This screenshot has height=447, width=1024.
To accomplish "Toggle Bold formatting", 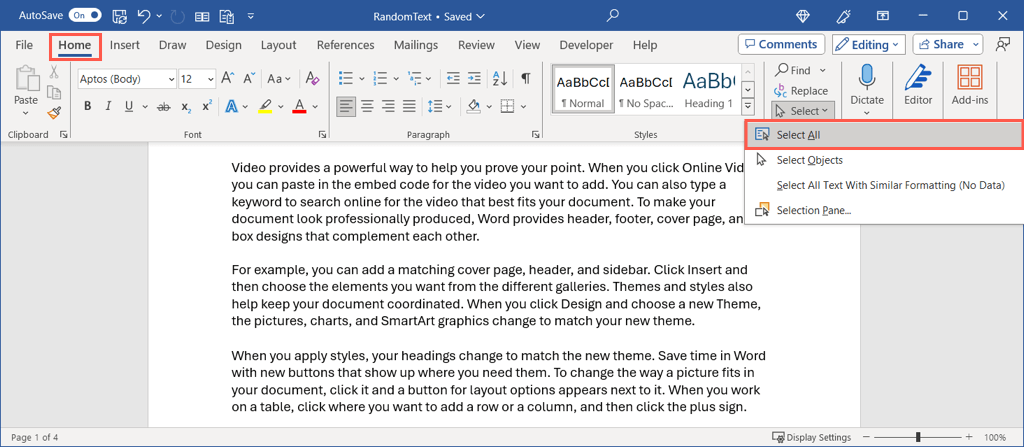I will pos(88,107).
